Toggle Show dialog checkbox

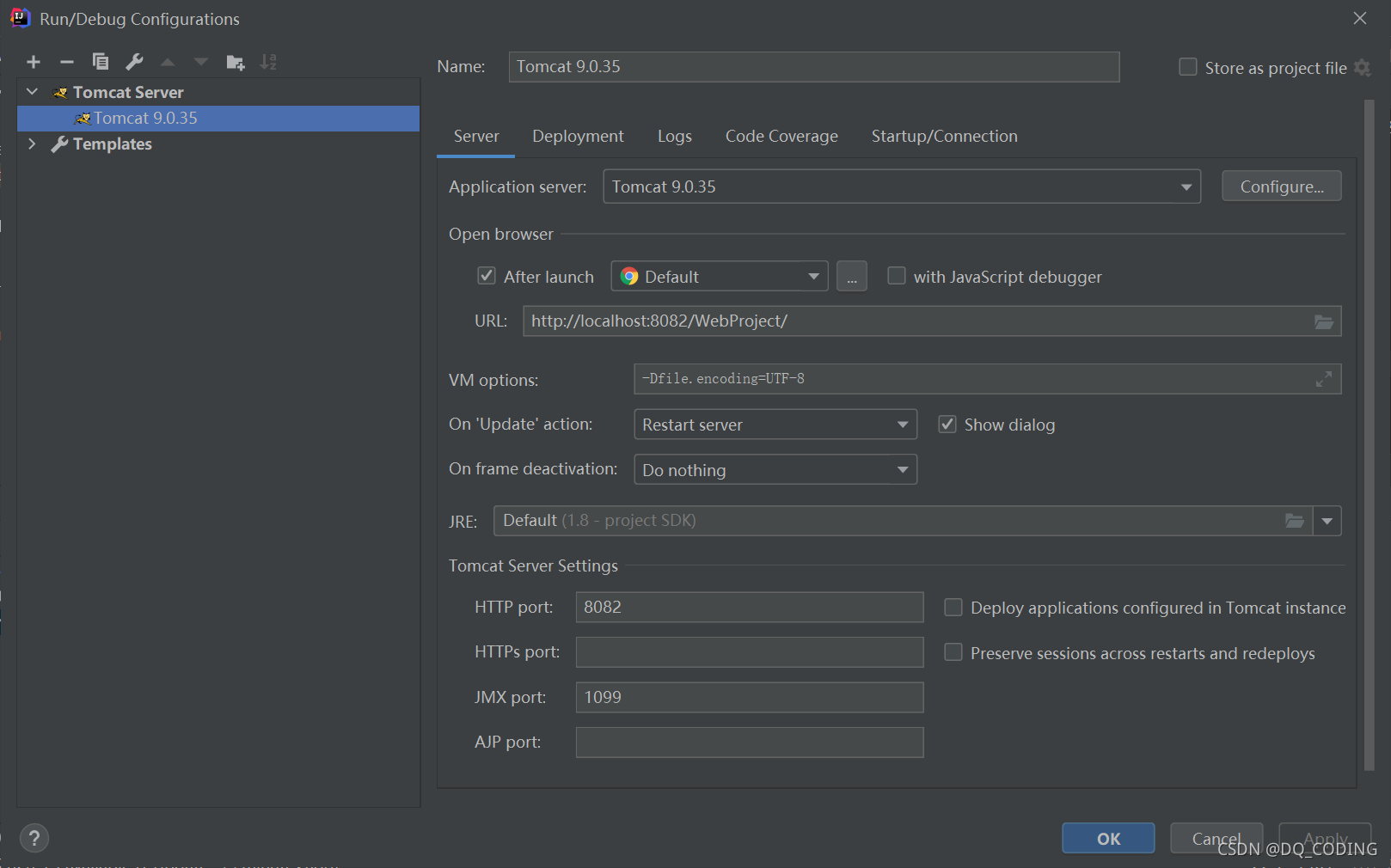pos(947,425)
